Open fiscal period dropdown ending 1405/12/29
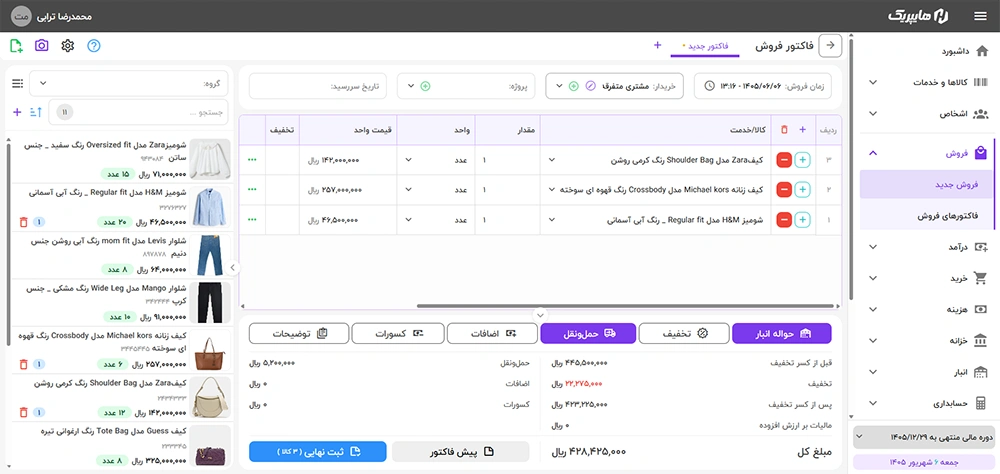 click(923, 437)
